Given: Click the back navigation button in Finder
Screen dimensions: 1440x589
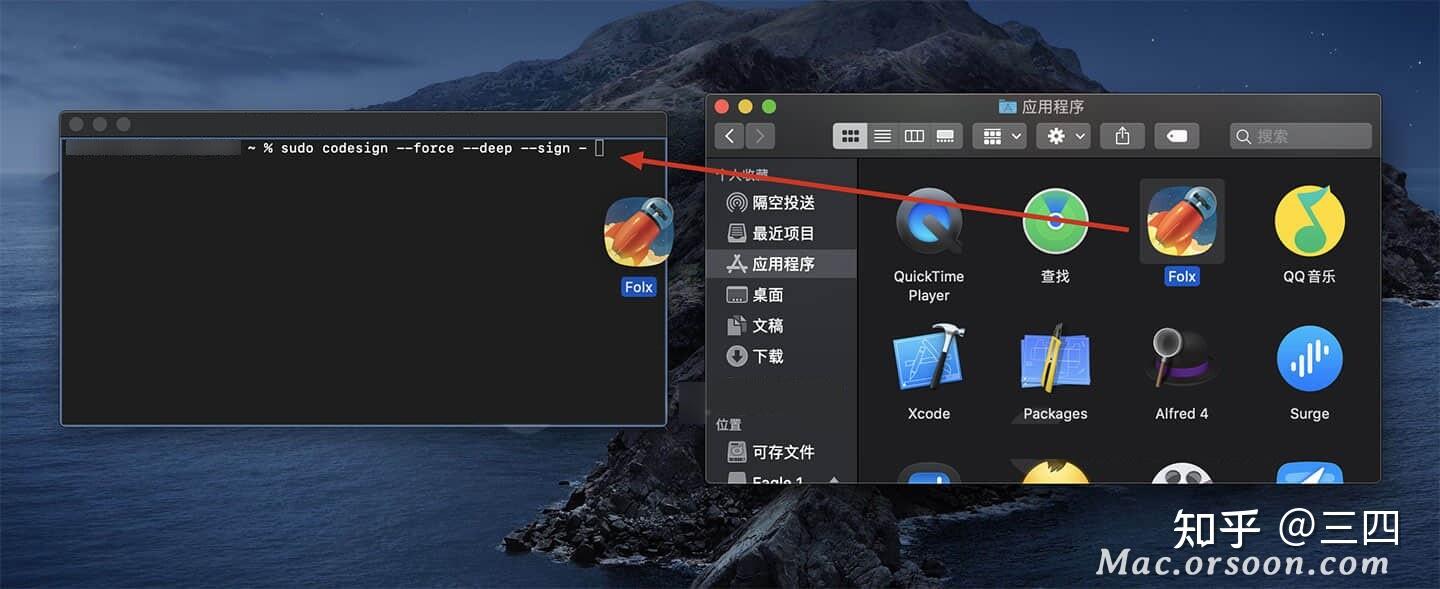Looking at the screenshot, I should click(729, 135).
